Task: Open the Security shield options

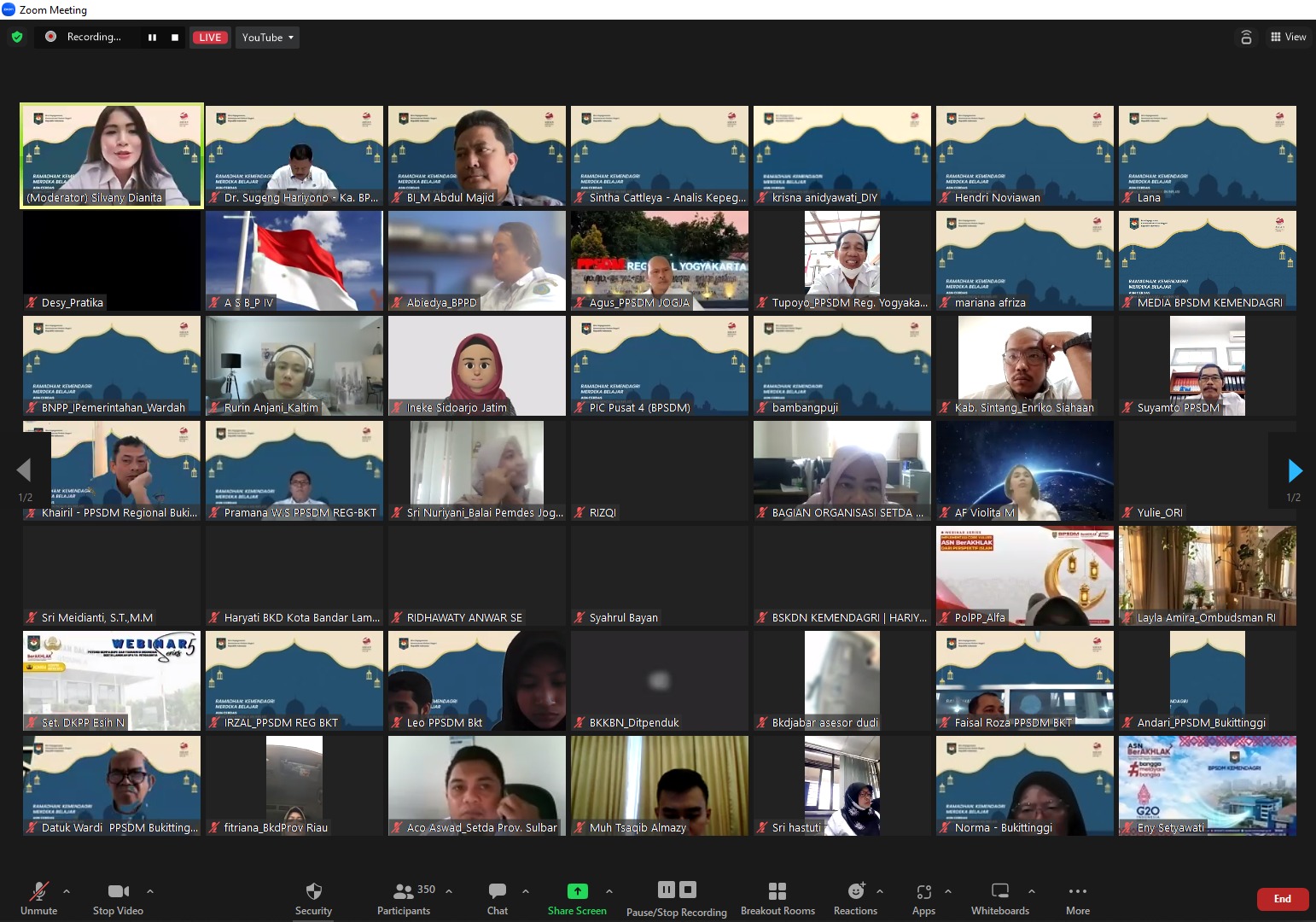Action: pos(313,898)
